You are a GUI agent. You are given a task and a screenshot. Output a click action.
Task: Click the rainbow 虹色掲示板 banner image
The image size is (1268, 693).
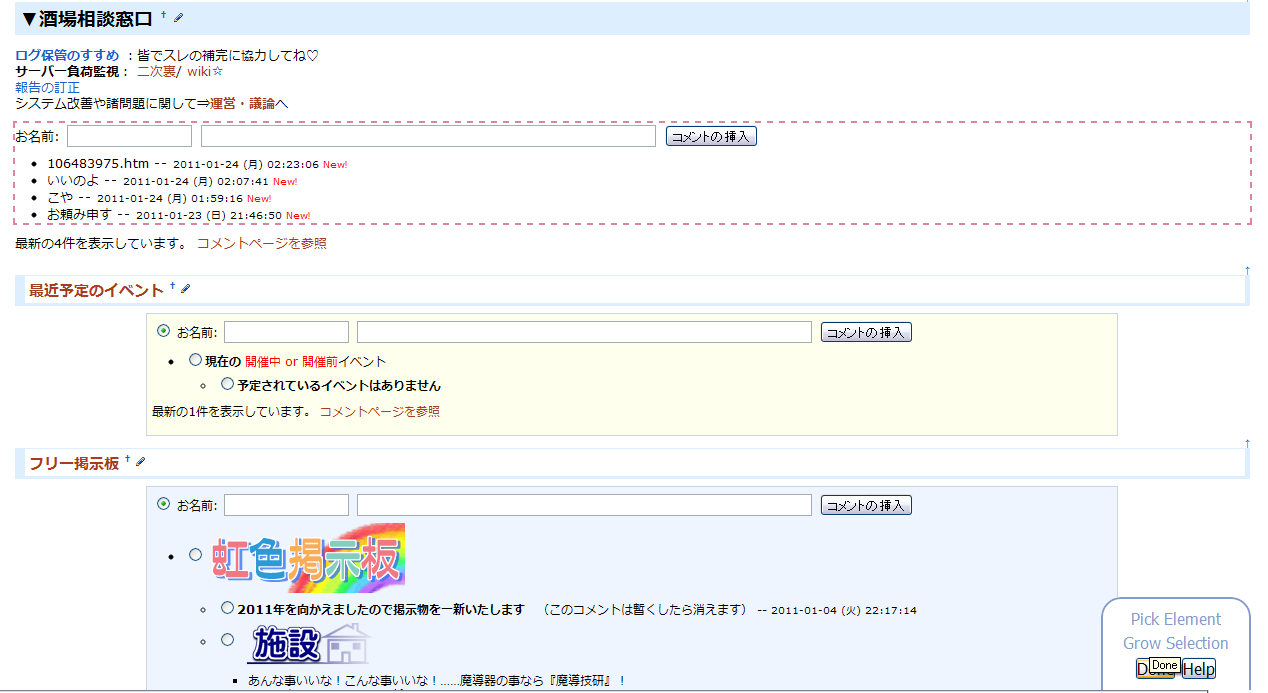point(309,558)
